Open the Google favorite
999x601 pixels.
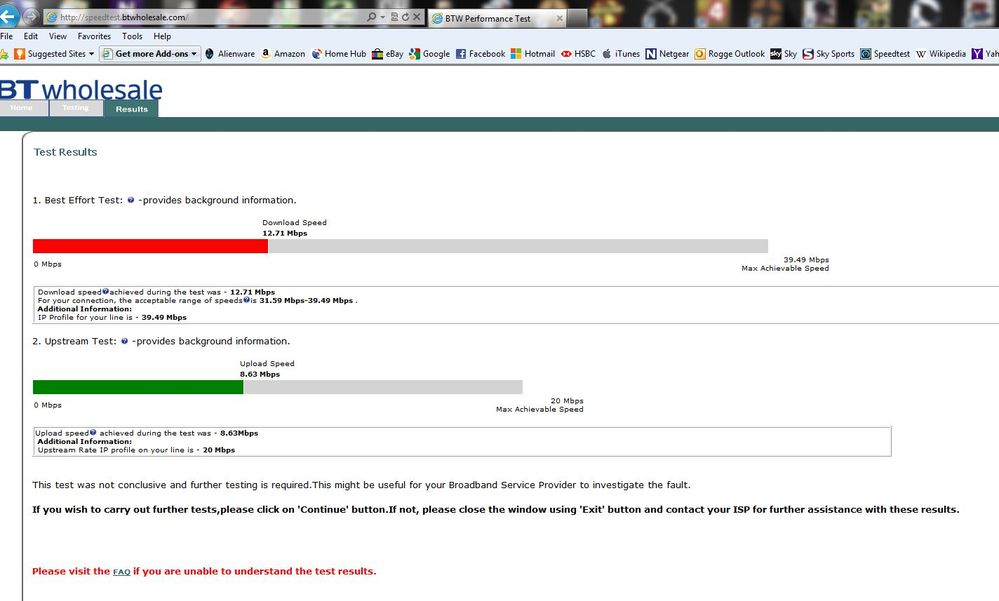coord(429,54)
